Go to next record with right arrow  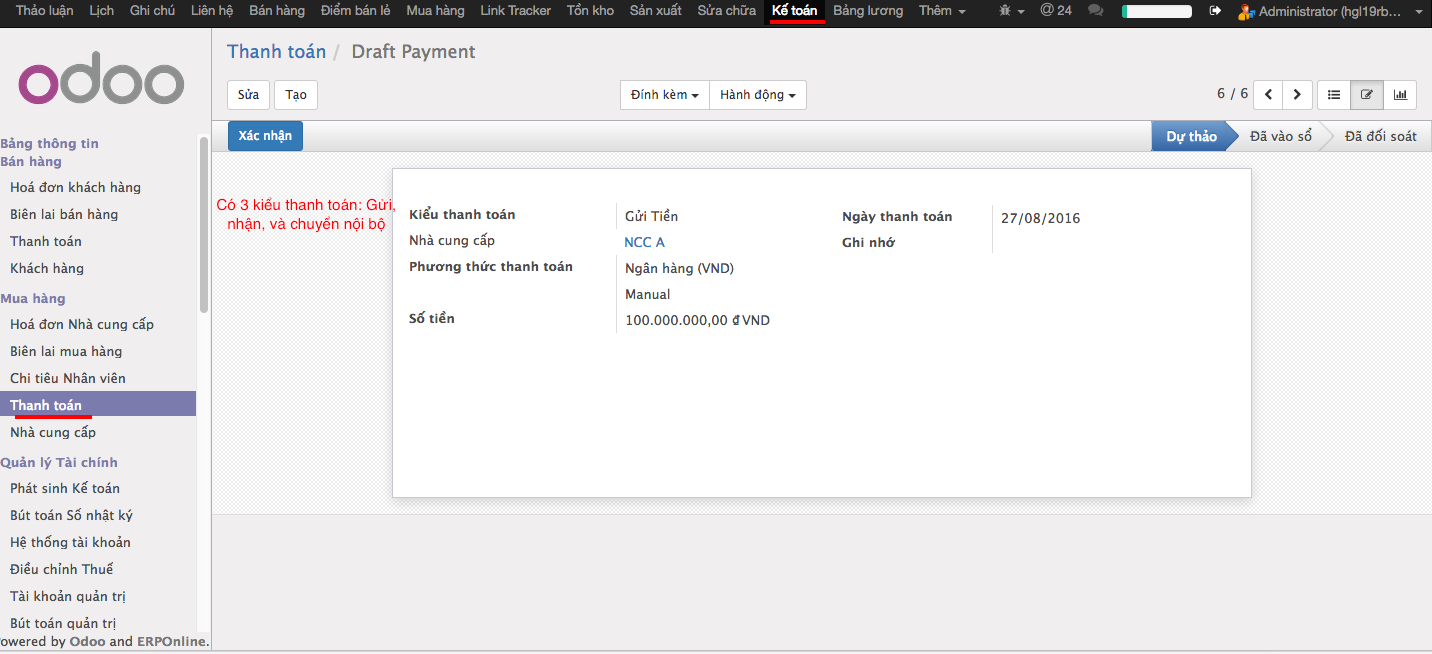click(1298, 94)
